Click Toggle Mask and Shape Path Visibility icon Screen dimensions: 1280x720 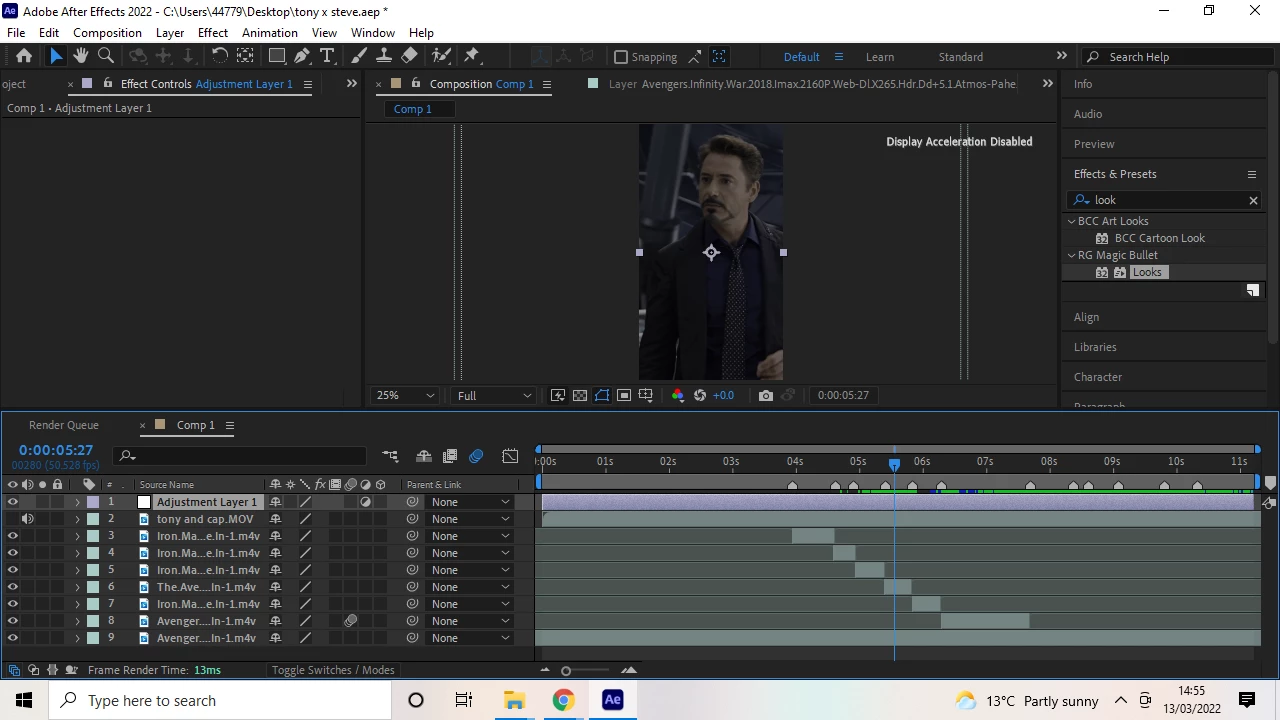pyautogui.click(x=602, y=395)
